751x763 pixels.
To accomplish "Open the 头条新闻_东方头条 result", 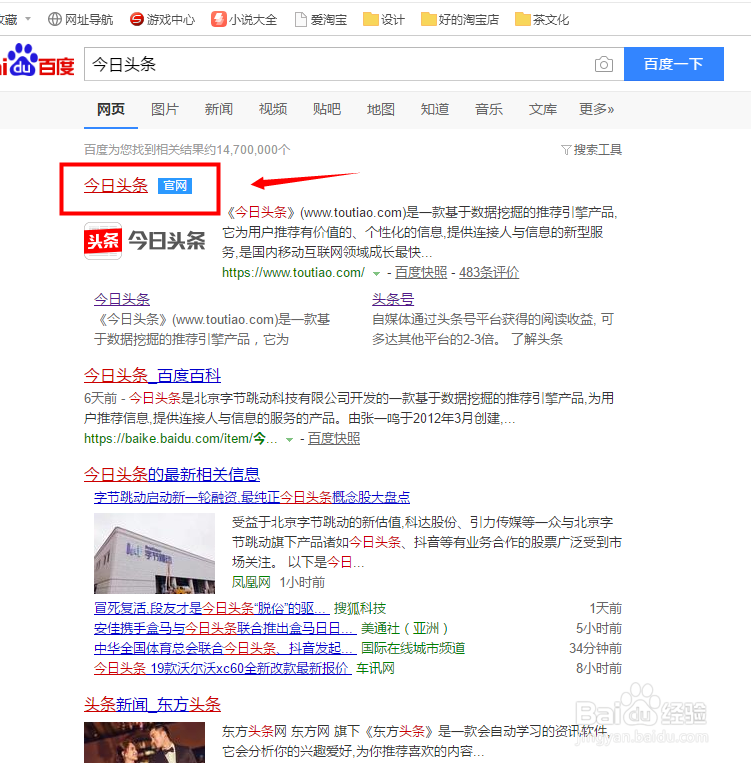I will (x=152, y=705).
